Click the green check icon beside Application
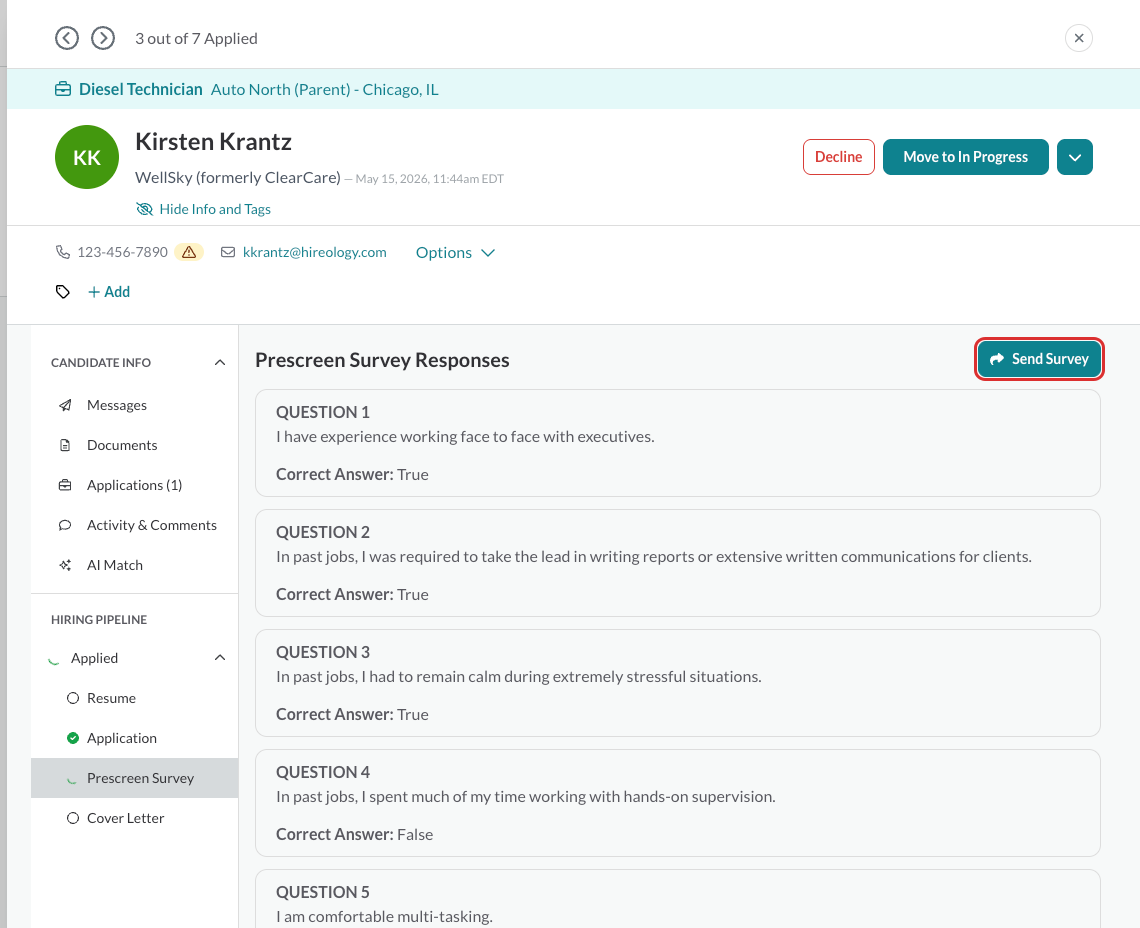Viewport: 1140px width, 928px height. point(73,738)
